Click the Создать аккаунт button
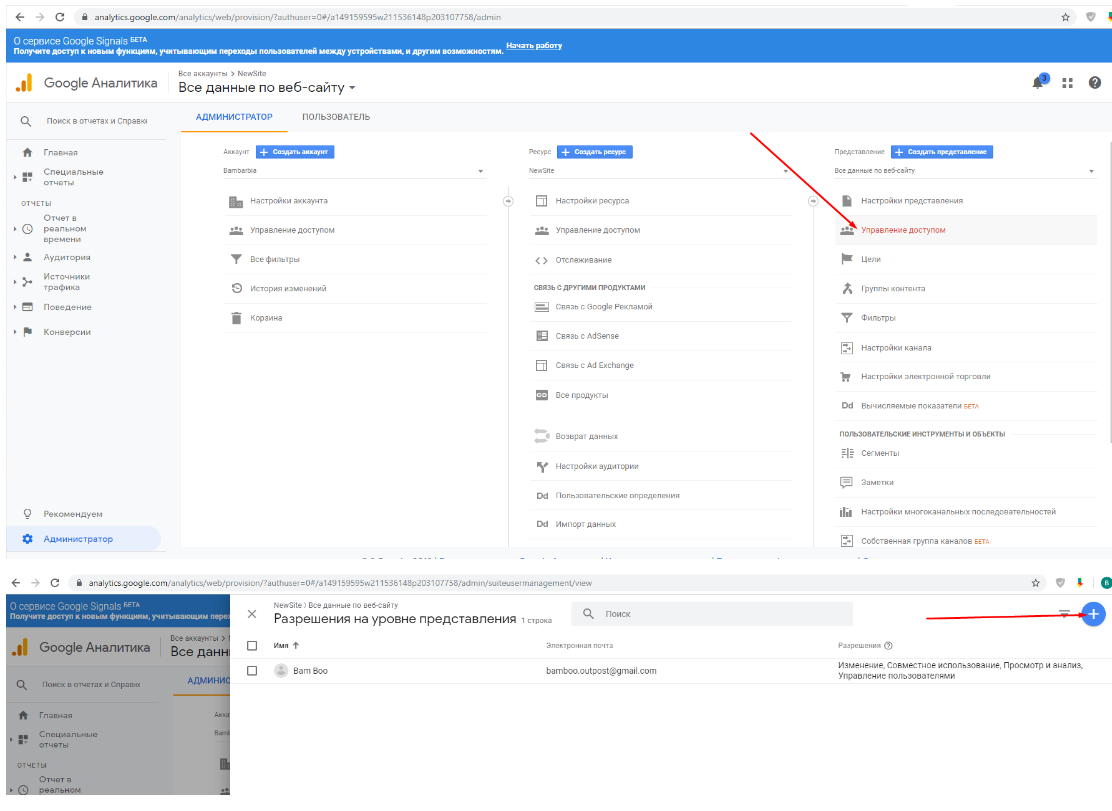1112x811 pixels. click(x=295, y=152)
